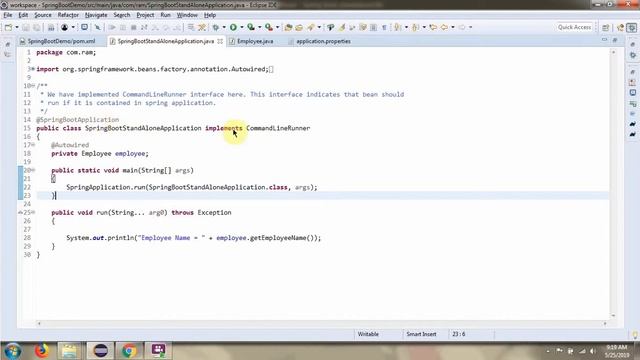Click the Resume debug icon
The height and width of the screenshot is (360, 640).
pos(112,27)
